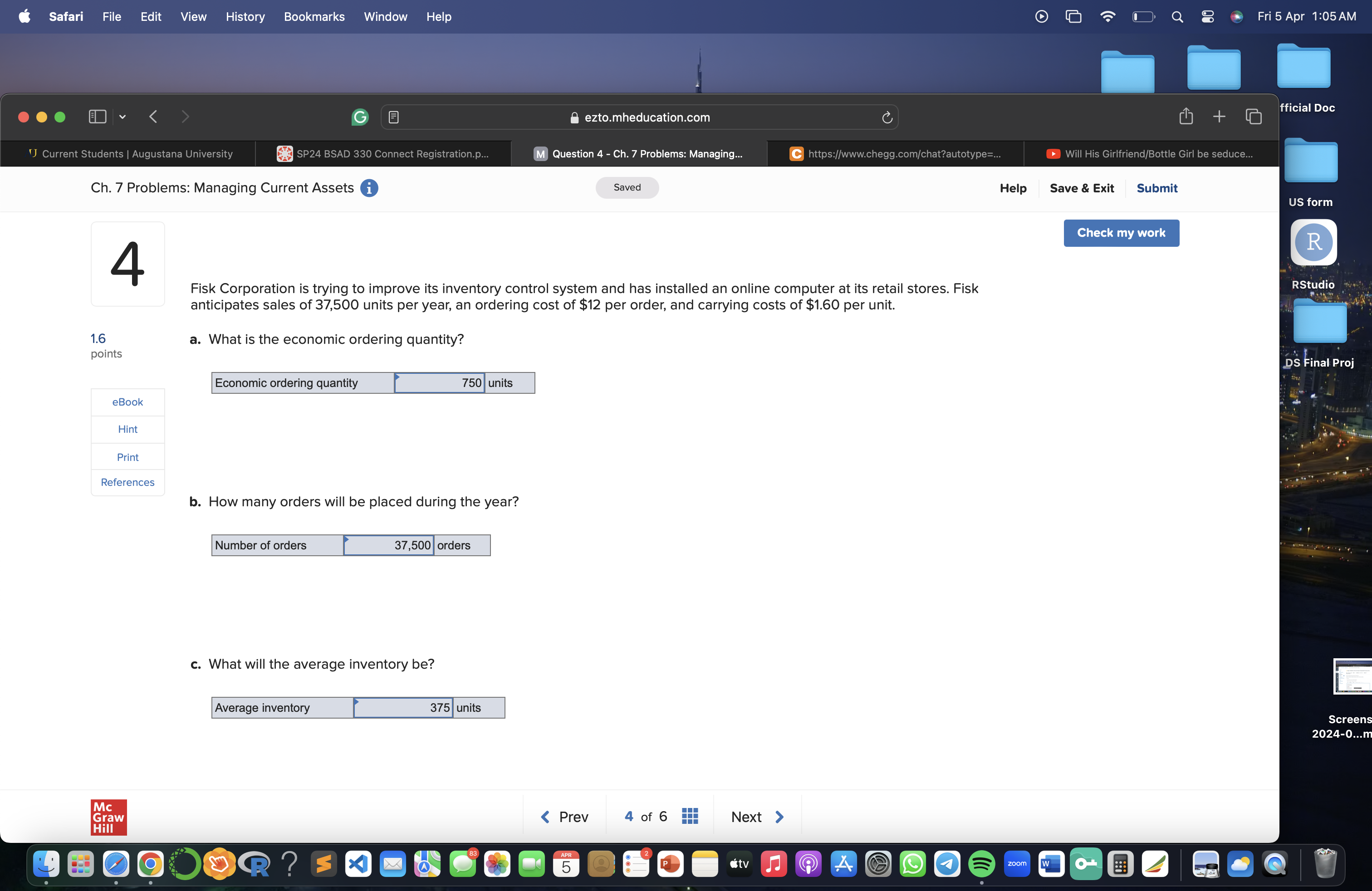This screenshot has width=1372, height=891.
Task: Expand the chevron dropdown beside the sidebar button
Action: (x=122, y=117)
